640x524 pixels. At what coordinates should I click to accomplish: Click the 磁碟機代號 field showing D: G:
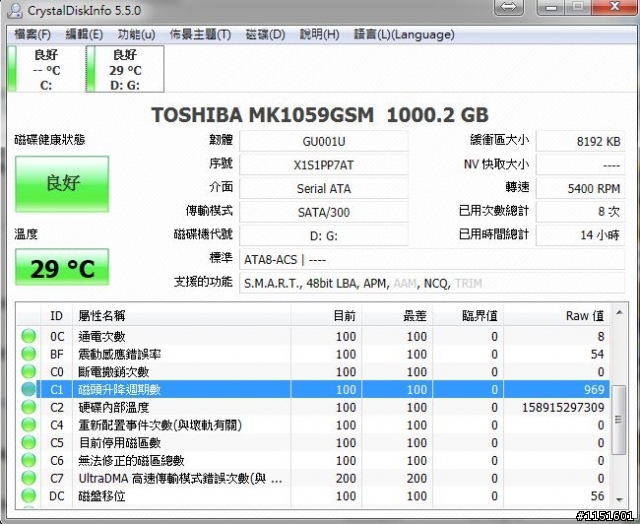pyautogui.click(x=324, y=235)
